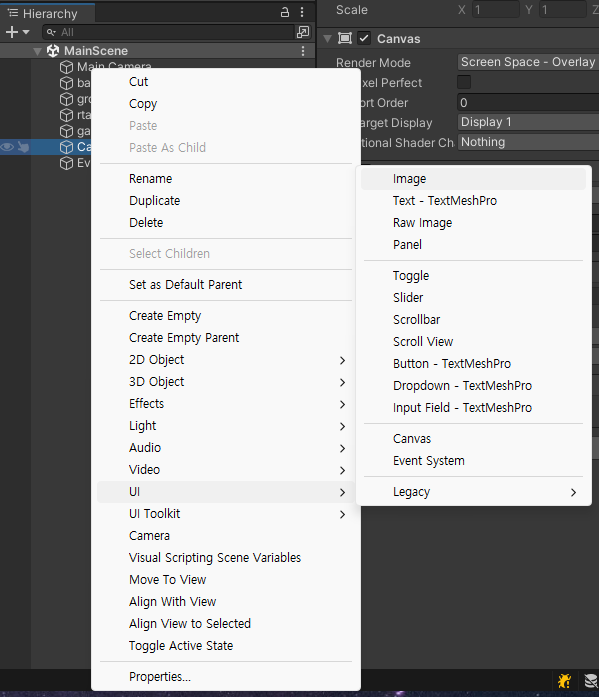Open the Hierarchy panel three-dot options menu
The height and width of the screenshot is (697, 599).
point(302,12)
